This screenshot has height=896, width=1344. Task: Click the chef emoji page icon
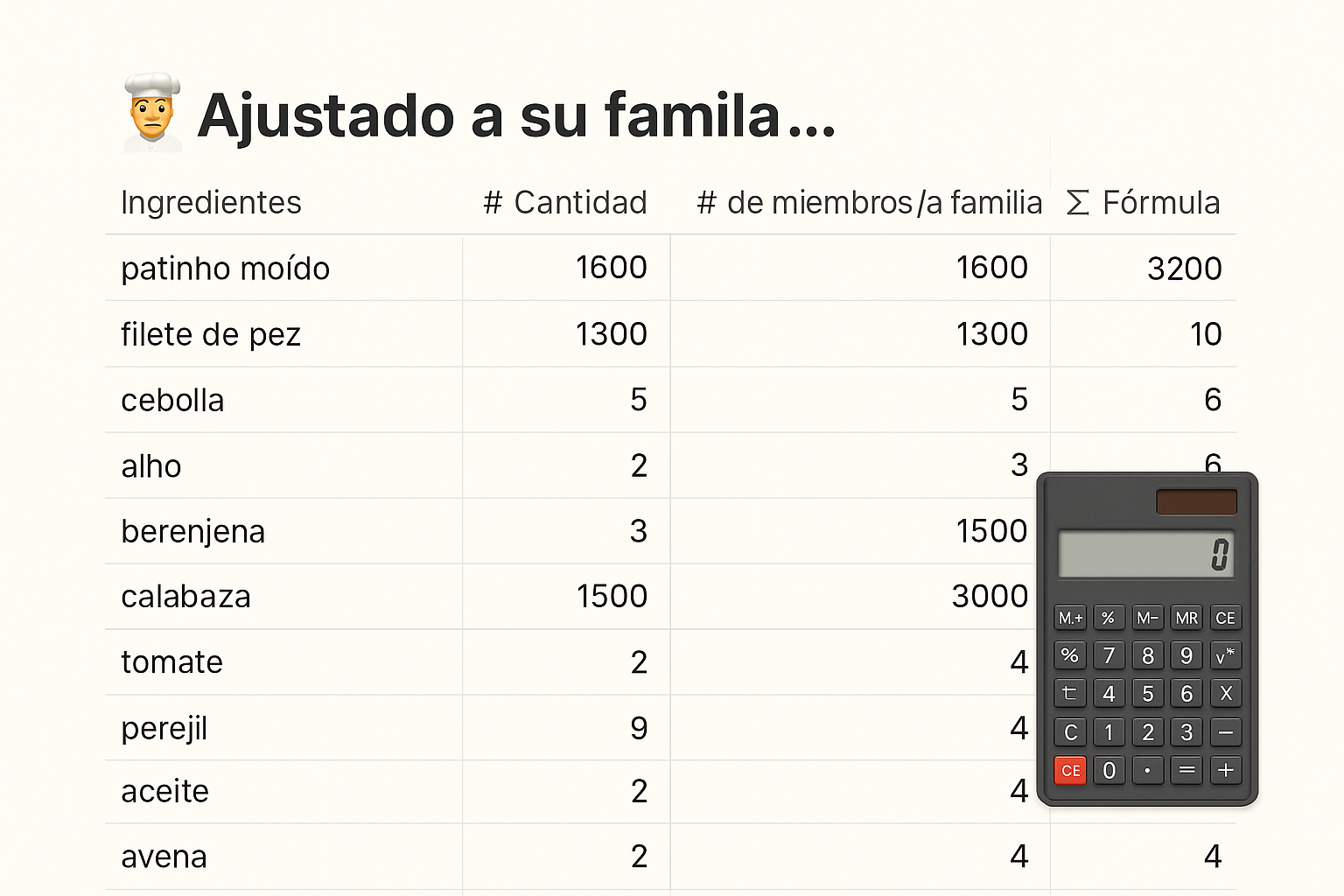coord(152,114)
